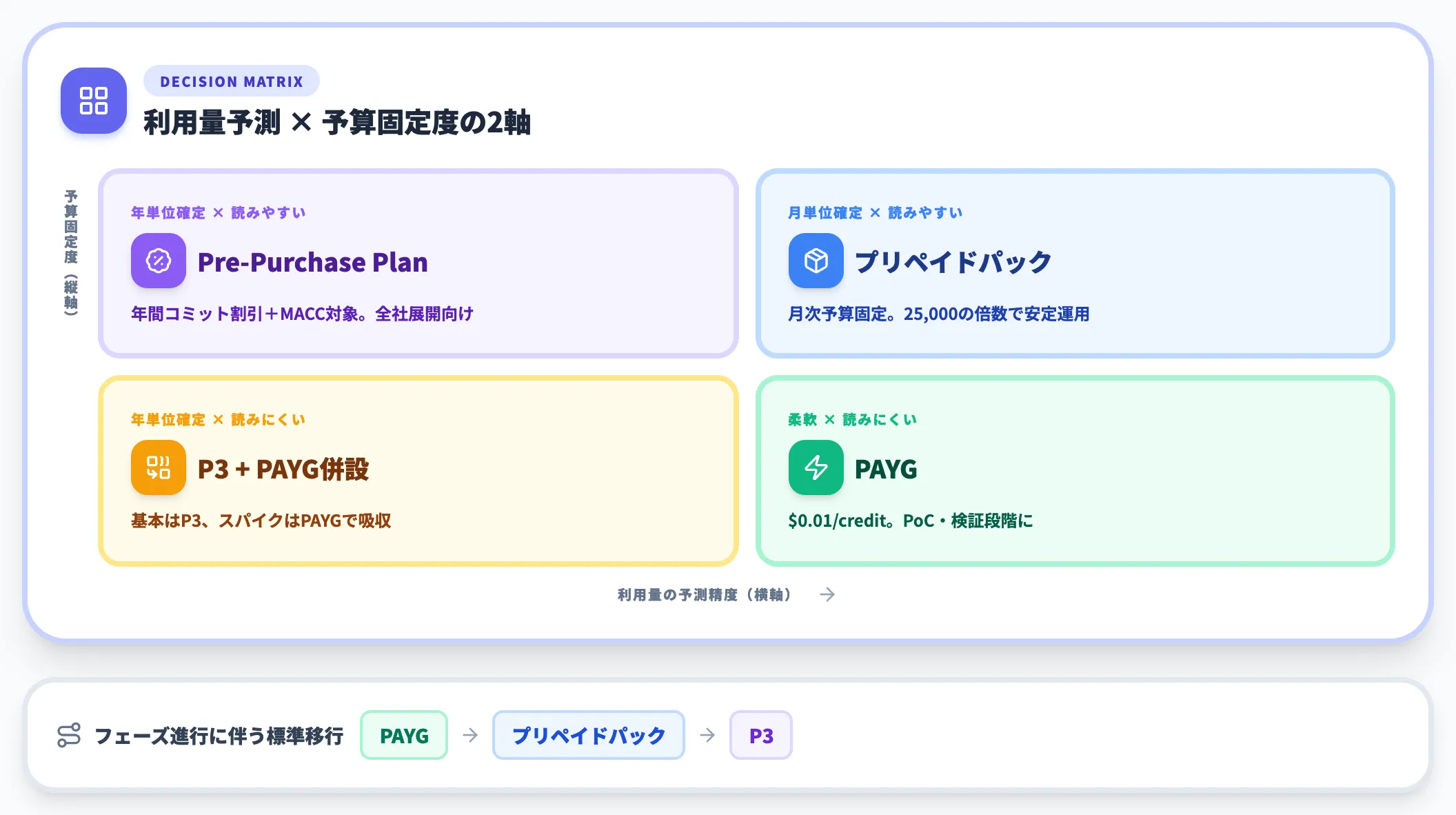The width and height of the screenshot is (1456, 815).
Task: Open the PAYG card title in green card
Action: [x=886, y=469]
